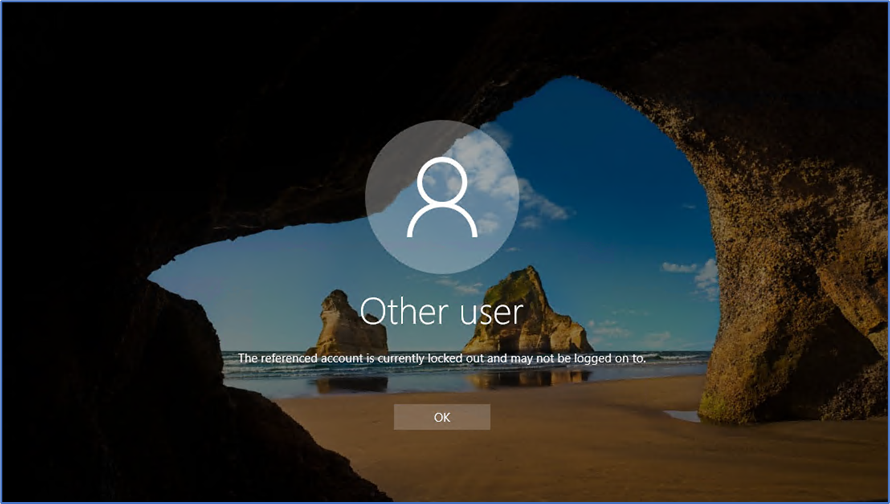
Task: Click the user avatar circle
Action: (x=441, y=197)
